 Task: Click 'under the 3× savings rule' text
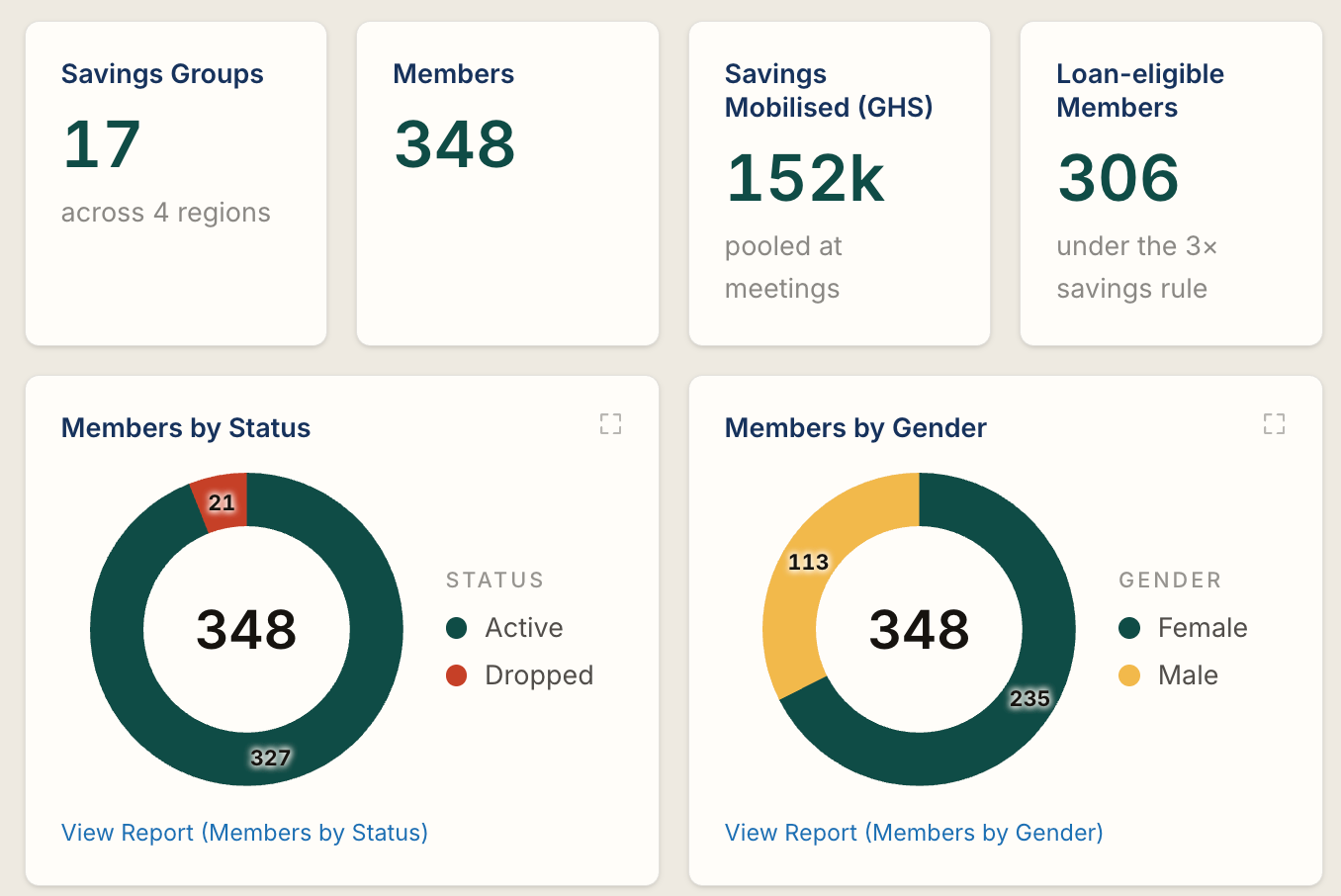point(1137,267)
